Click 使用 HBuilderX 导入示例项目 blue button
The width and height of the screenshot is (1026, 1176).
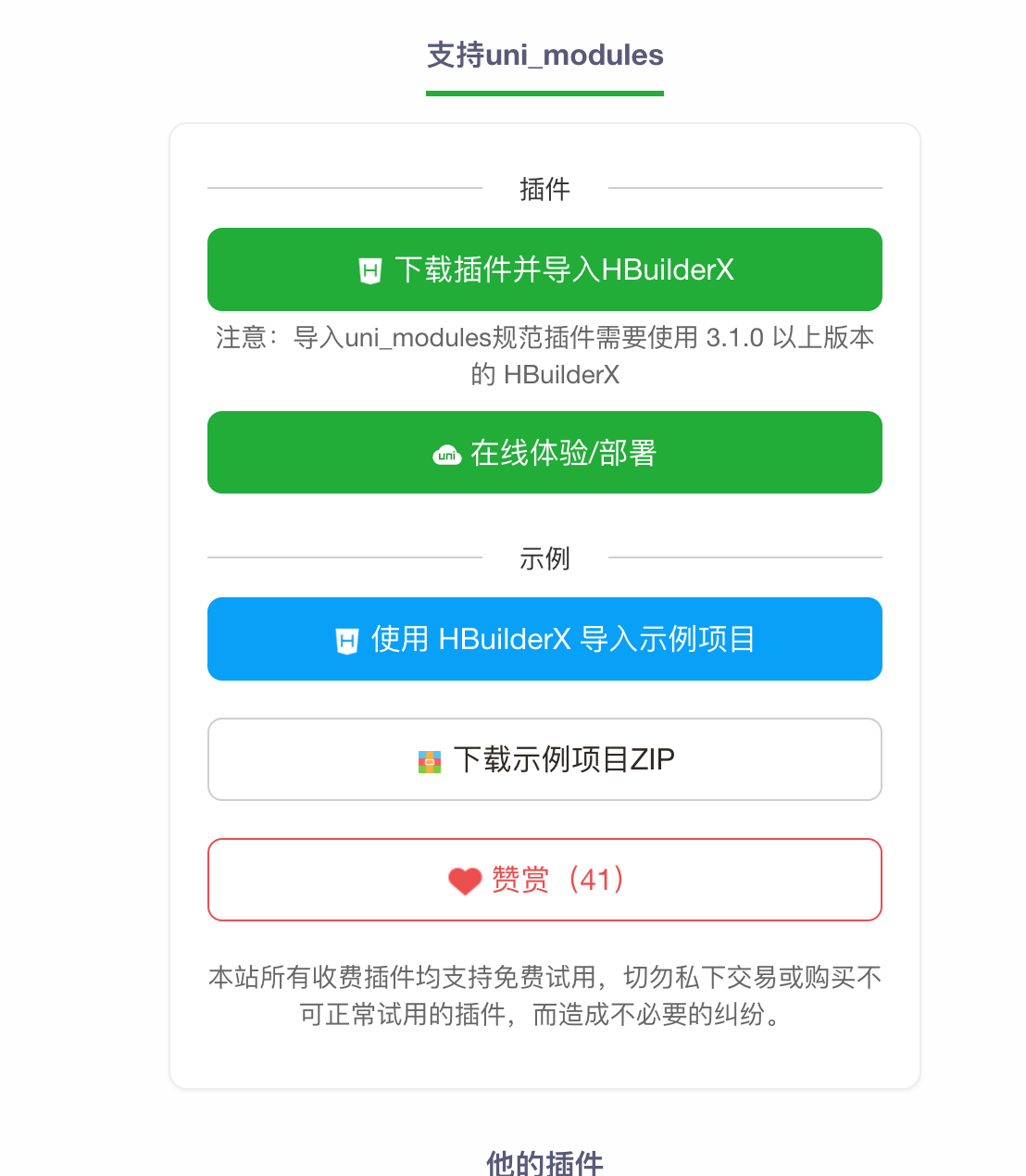click(x=544, y=639)
